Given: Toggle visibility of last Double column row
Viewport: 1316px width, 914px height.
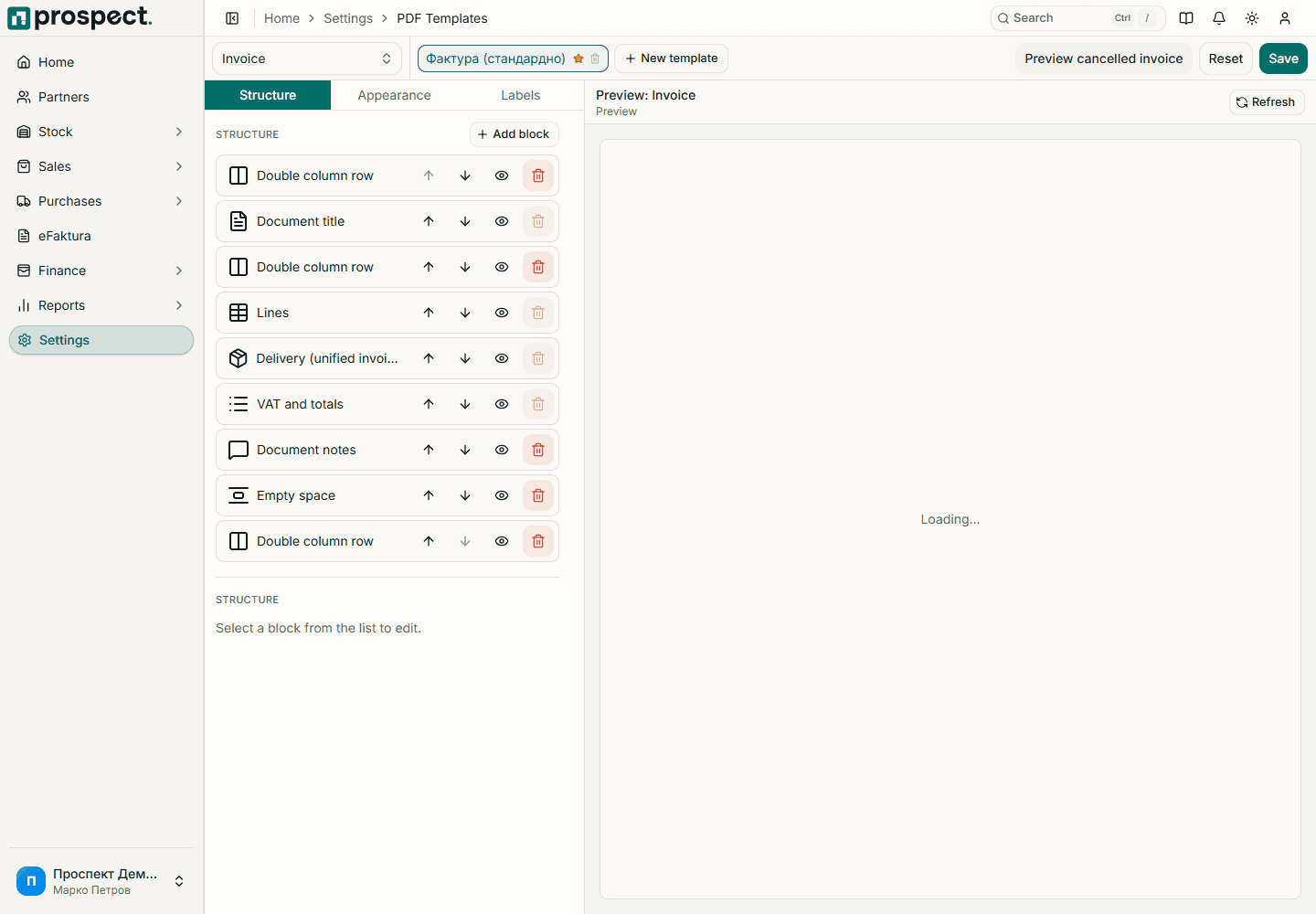Looking at the screenshot, I should (x=502, y=541).
